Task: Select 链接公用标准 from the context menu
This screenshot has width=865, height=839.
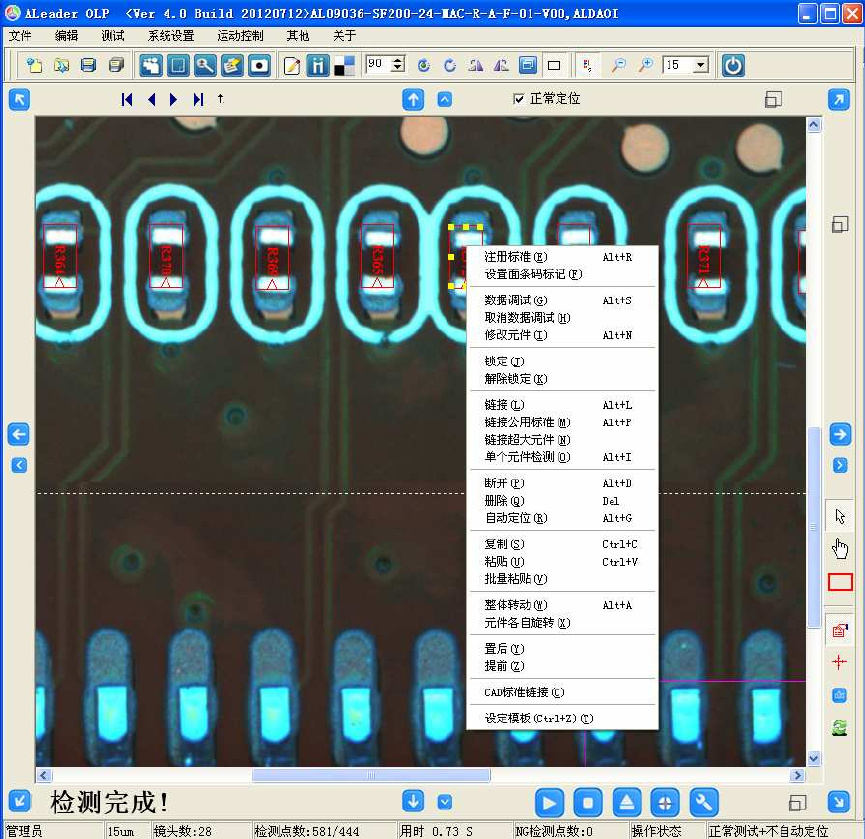Action: [562, 423]
